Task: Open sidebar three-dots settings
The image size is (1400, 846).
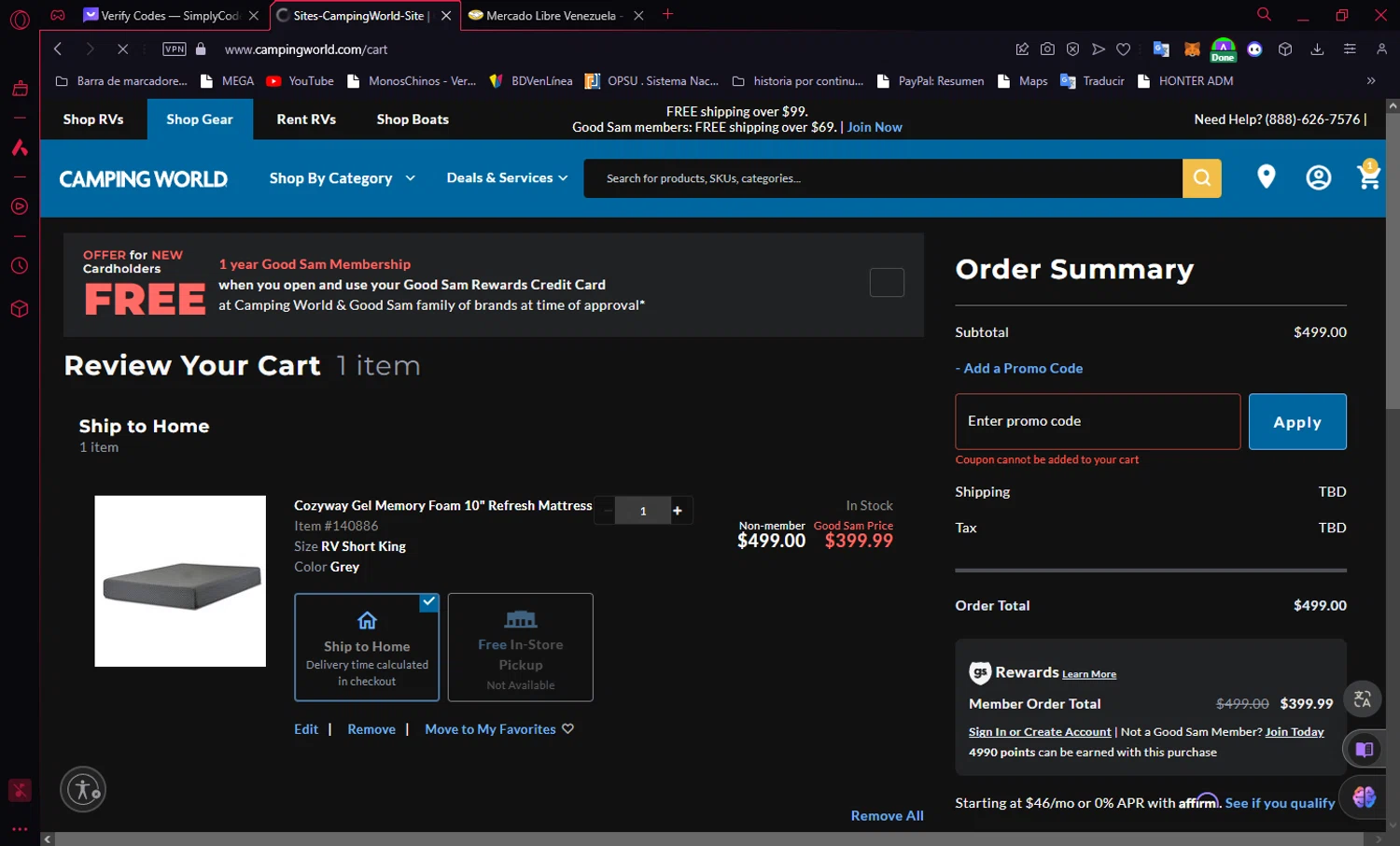Action: (20, 828)
